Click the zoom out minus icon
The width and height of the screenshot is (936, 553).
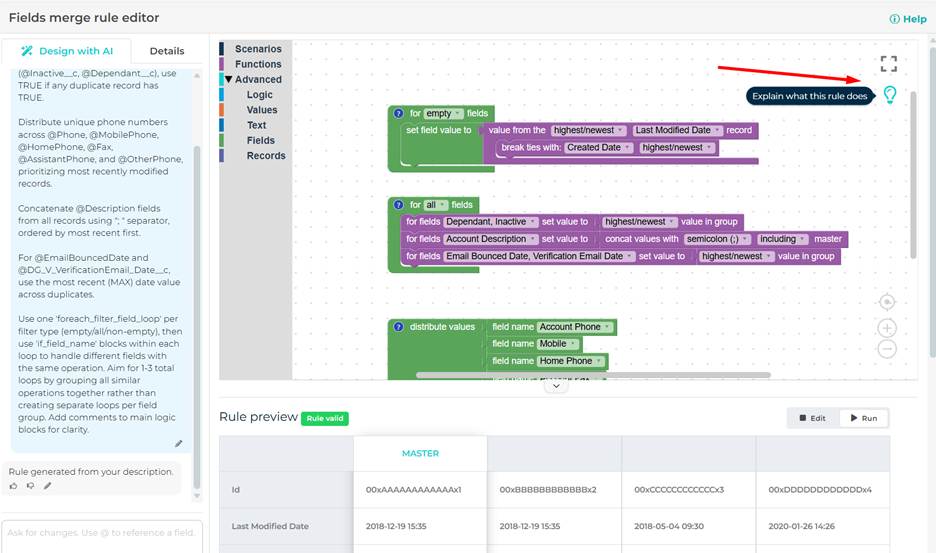tap(887, 349)
